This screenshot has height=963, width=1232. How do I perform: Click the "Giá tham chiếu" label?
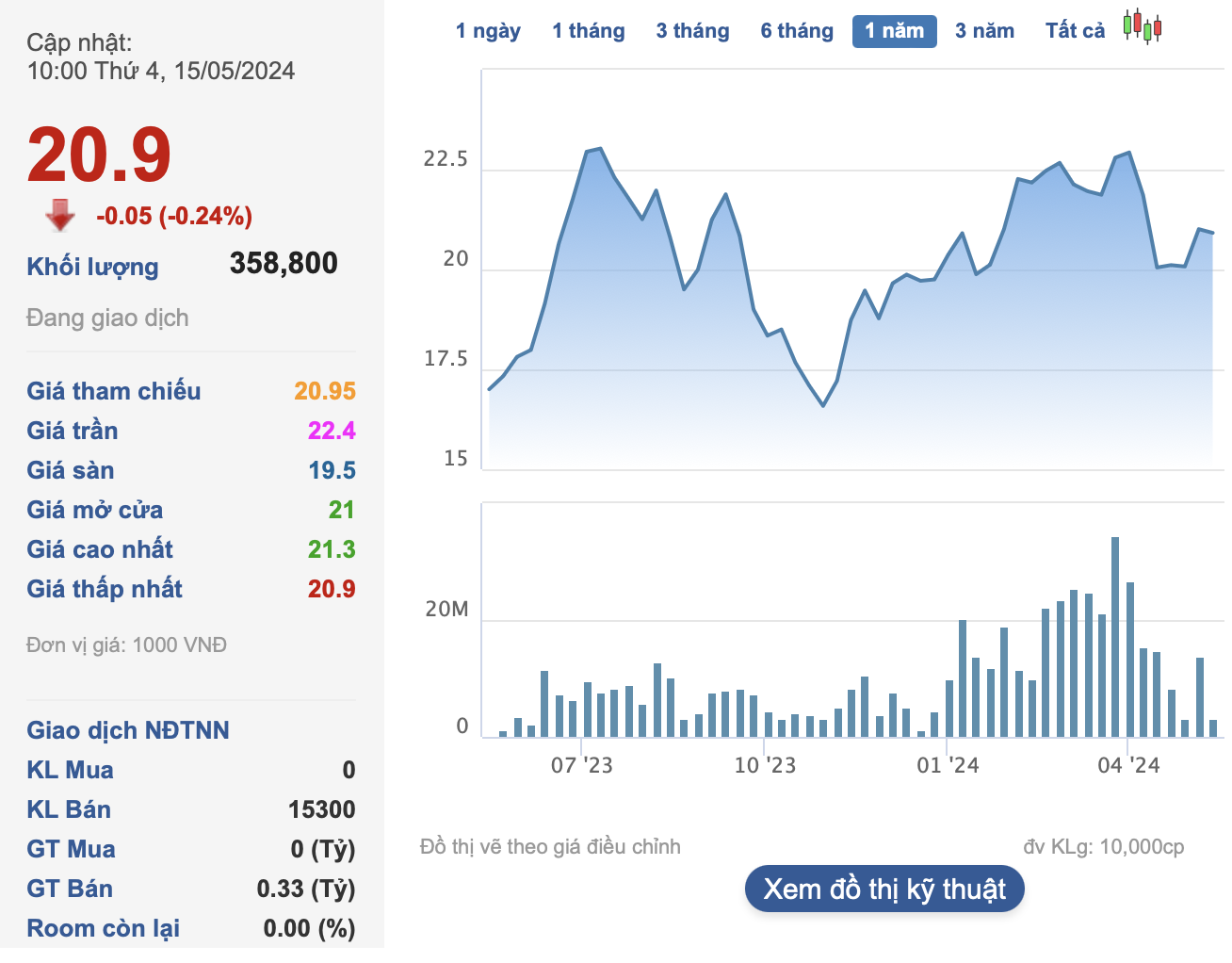coord(114,391)
